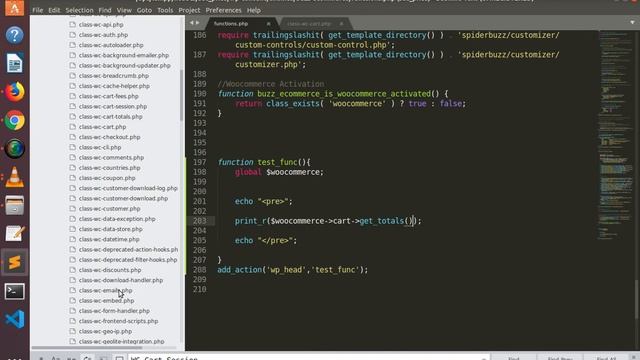Viewport: 640px width, 360px height.
Task: Open the Preferences menu
Action: (x=223, y=10)
